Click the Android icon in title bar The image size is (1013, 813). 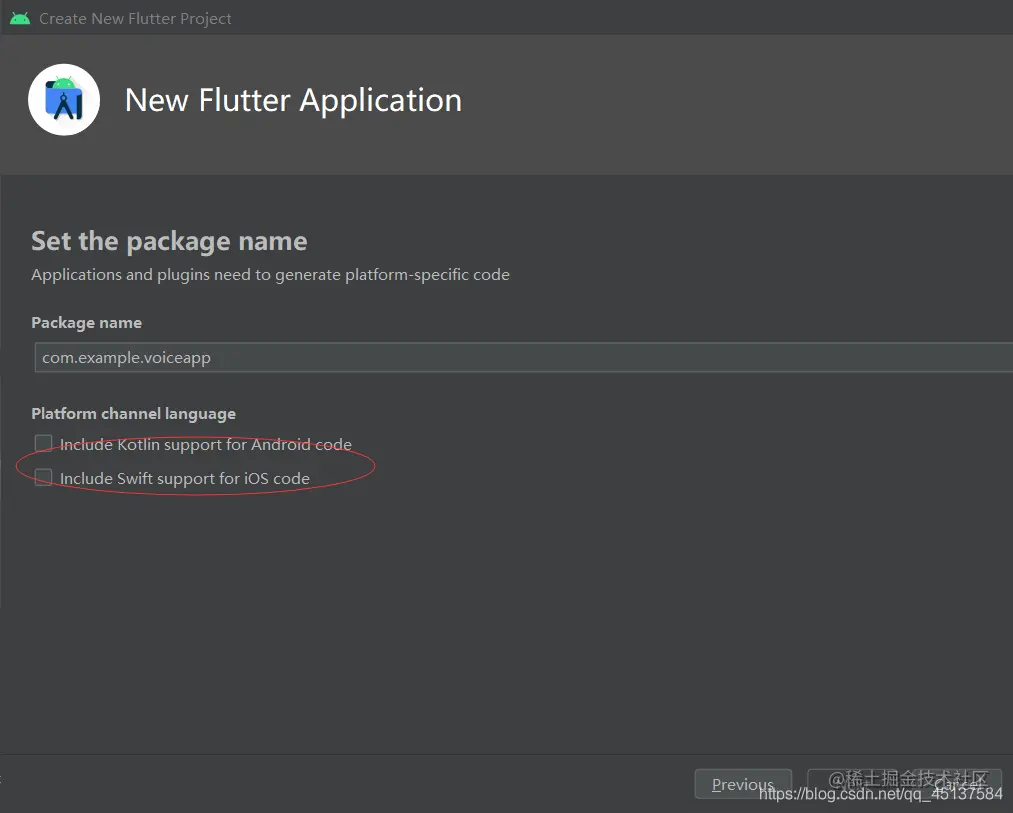(x=20, y=18)
